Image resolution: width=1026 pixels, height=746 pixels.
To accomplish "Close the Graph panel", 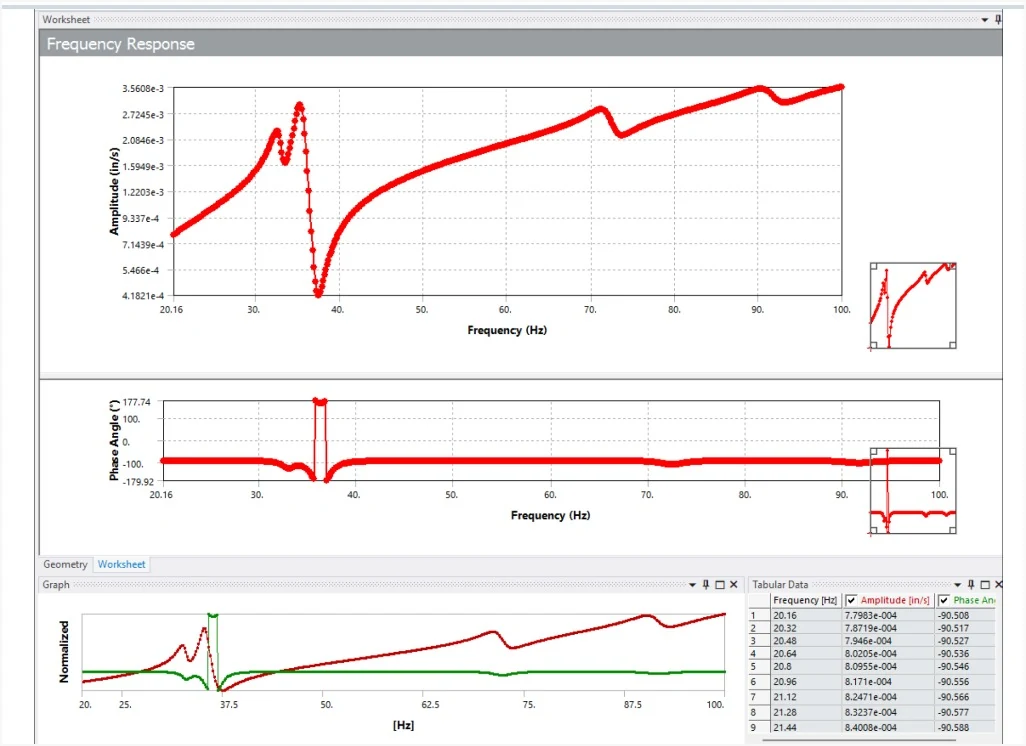I will pos(734,584).
